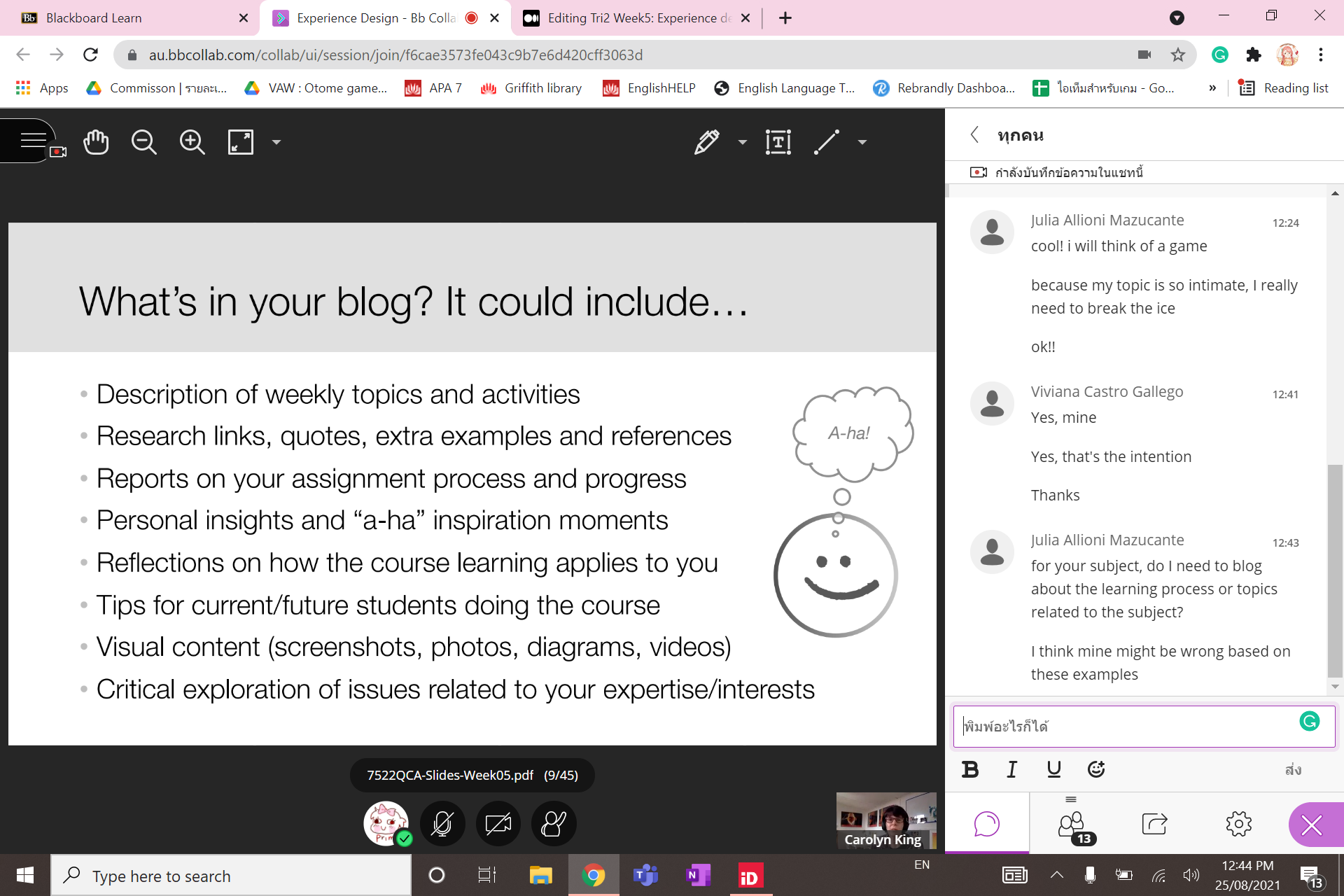Toggle the raise hand button

click(554, 824)
